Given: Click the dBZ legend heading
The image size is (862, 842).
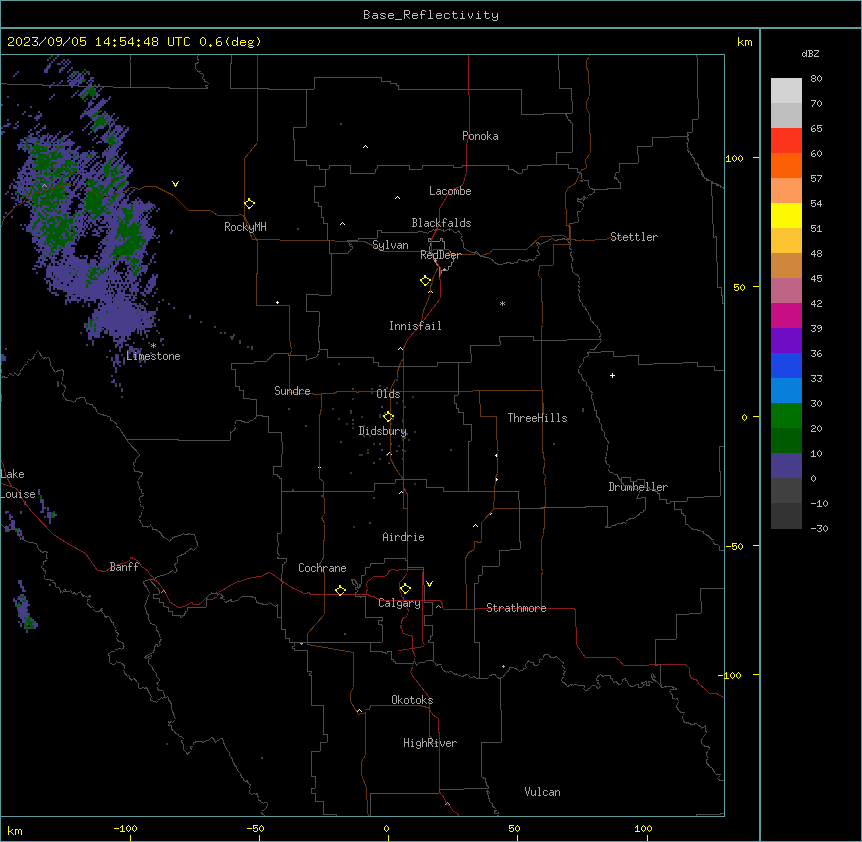Looking at the screenshot, I should (x=810, y=53).
